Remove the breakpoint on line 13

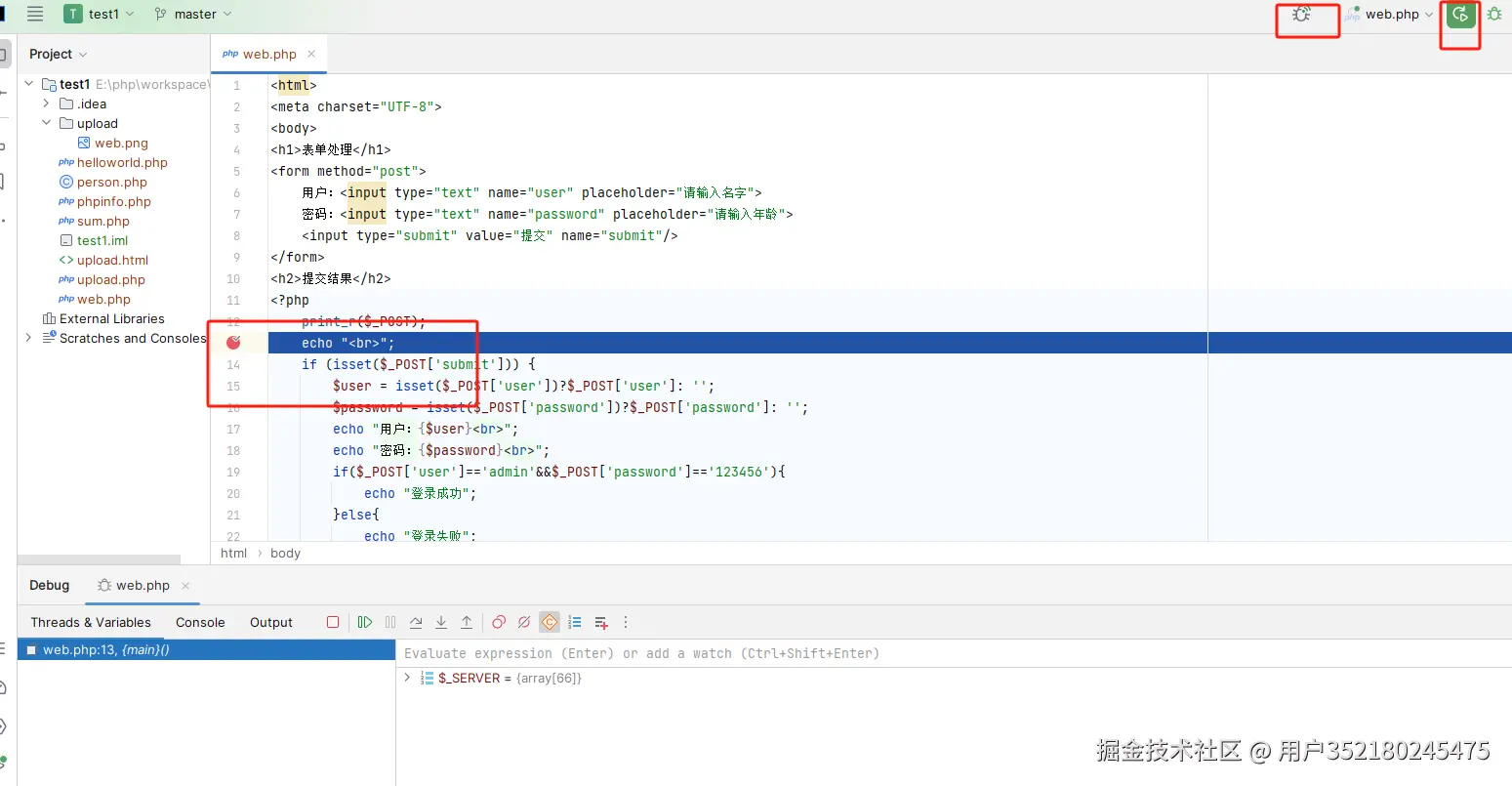click(233, 343)
